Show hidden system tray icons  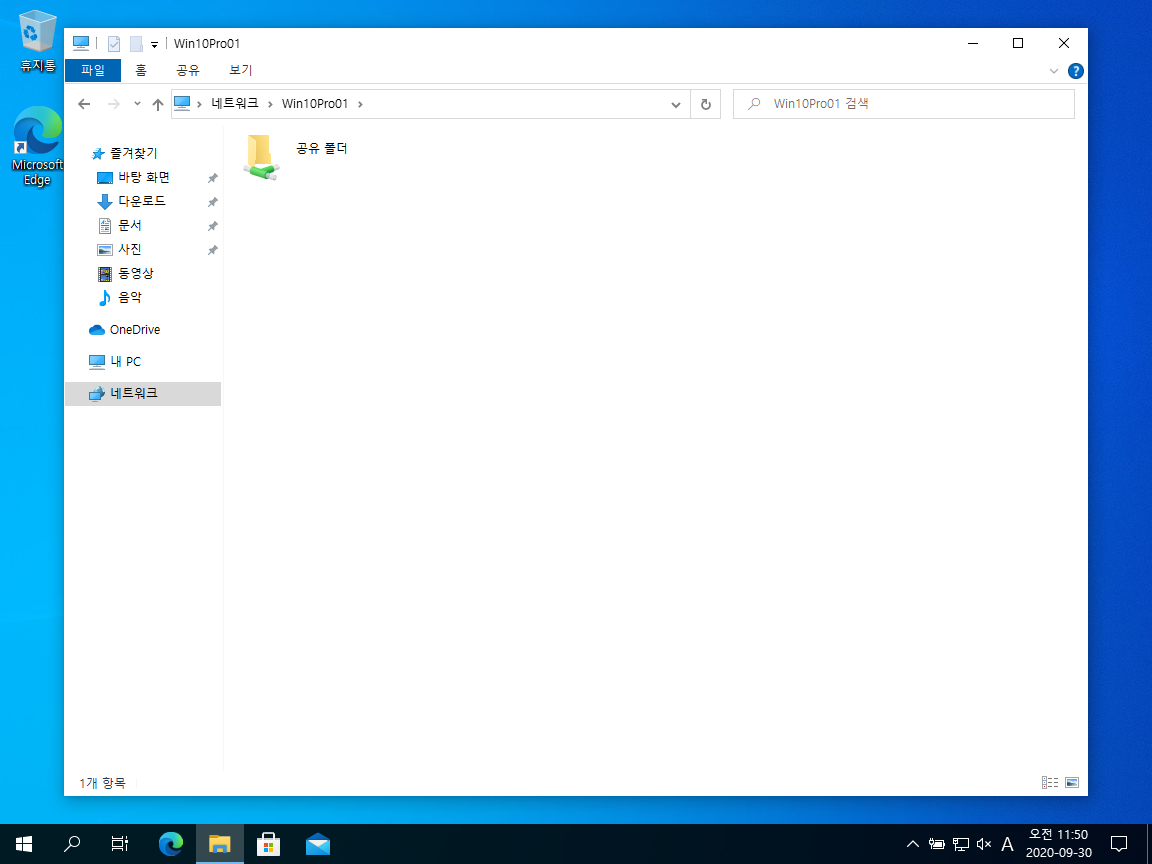[912, 844]
